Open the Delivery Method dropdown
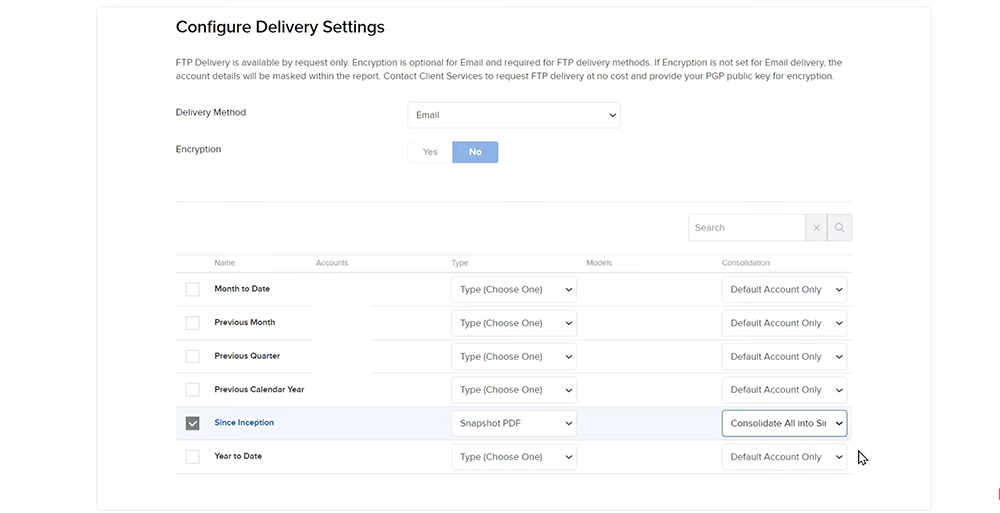 pyautogui.click(x=514, y=115)
